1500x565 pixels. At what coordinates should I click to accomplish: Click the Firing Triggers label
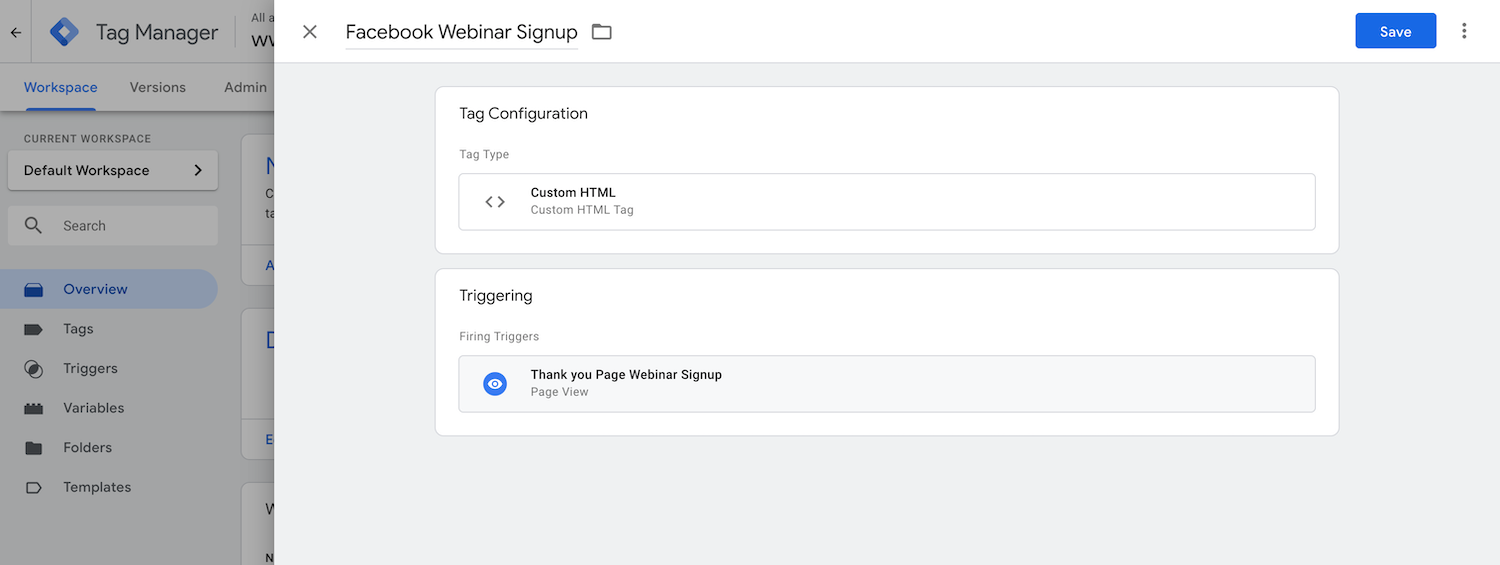tap(499, 337)
